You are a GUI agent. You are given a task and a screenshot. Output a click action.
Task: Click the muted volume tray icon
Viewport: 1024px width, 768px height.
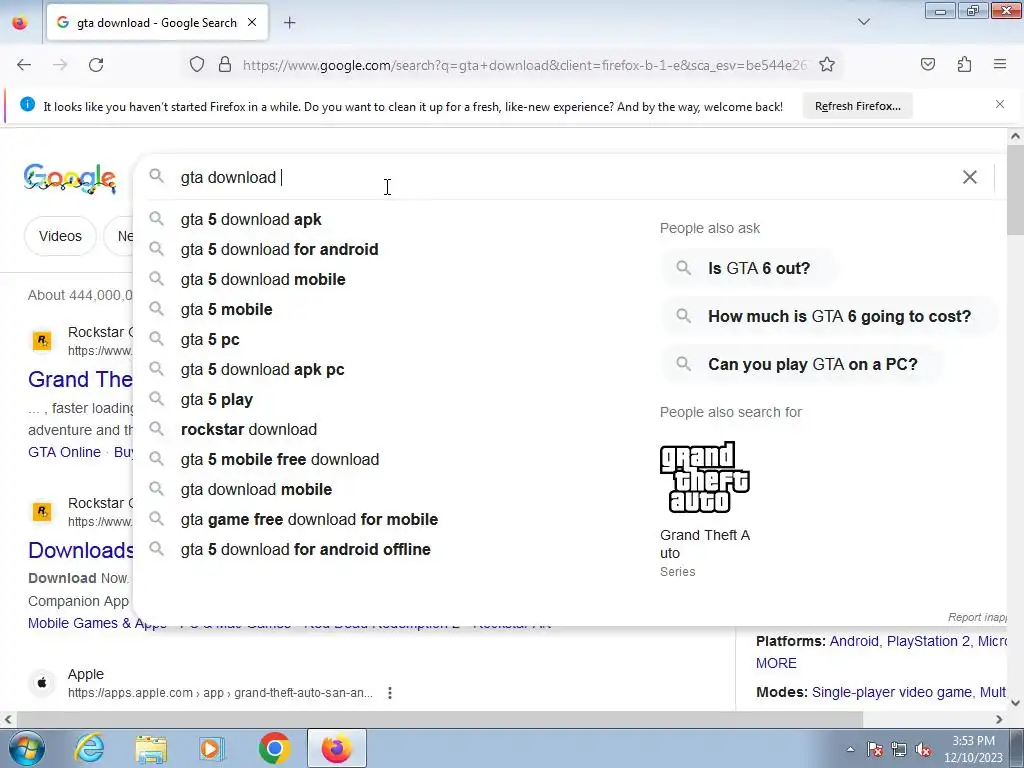pos(923,750)
